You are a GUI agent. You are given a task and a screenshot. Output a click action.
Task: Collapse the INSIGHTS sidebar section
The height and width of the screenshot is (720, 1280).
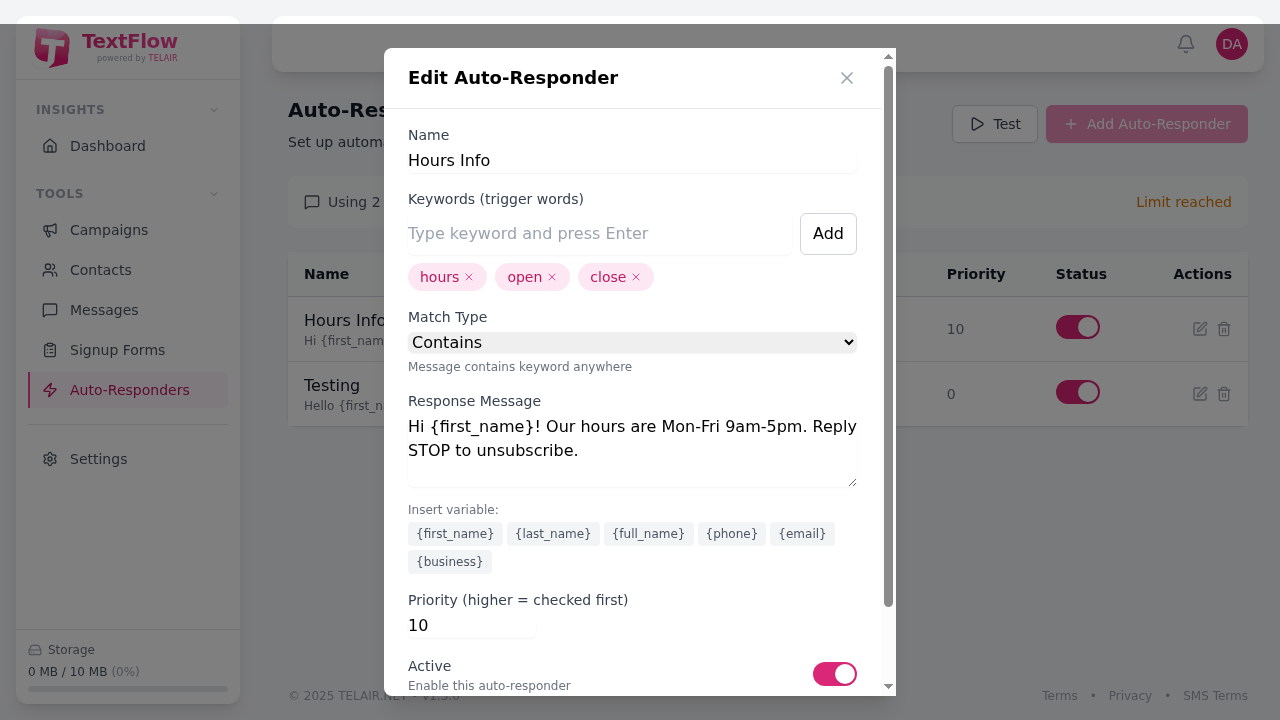(213, 109)
